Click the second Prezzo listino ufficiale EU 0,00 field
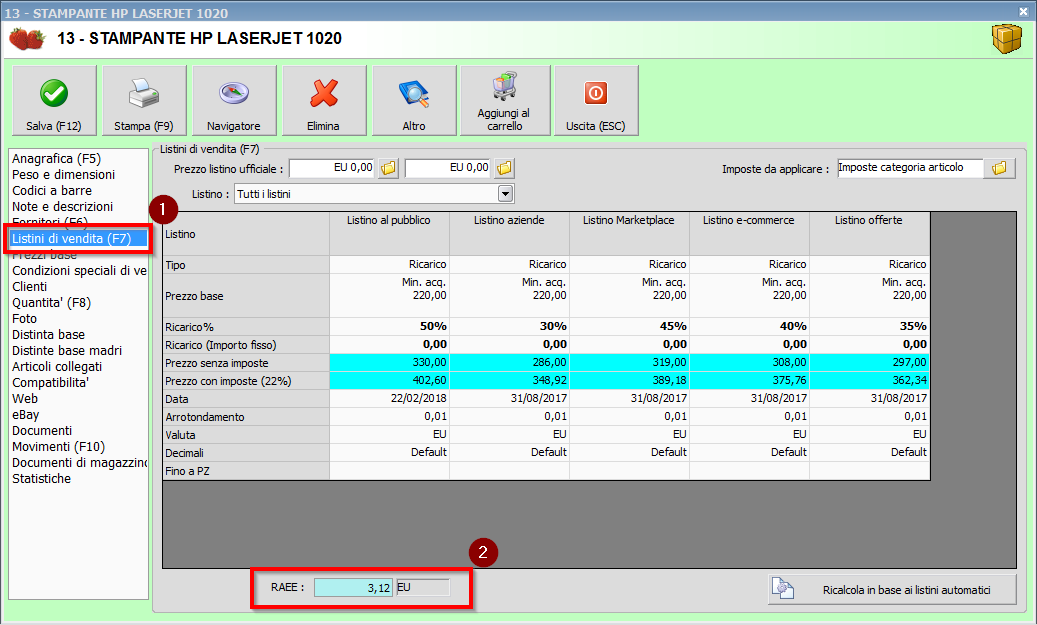Viewport: 1037px width, 625px height. coord(448,168)
